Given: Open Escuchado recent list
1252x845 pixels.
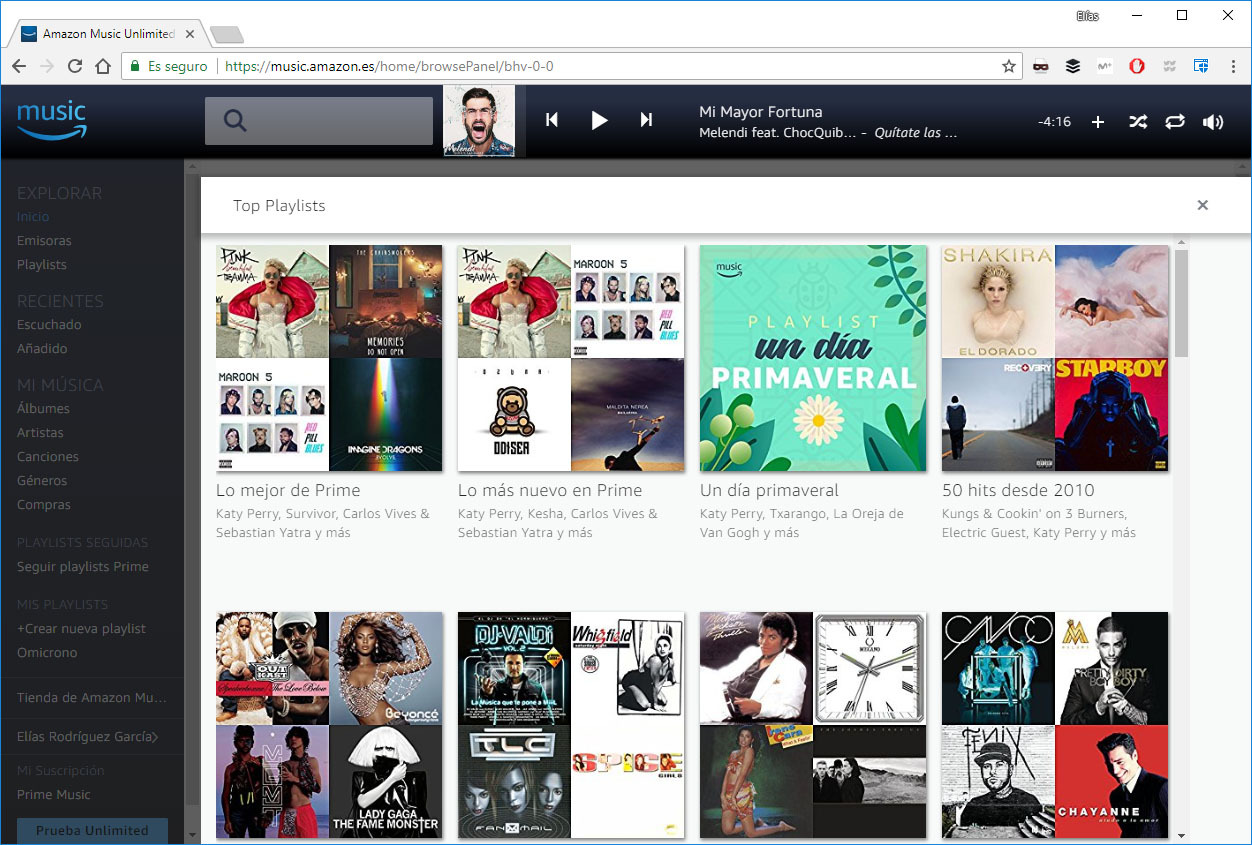Looking at the screenshot, I should click(49, 324).
